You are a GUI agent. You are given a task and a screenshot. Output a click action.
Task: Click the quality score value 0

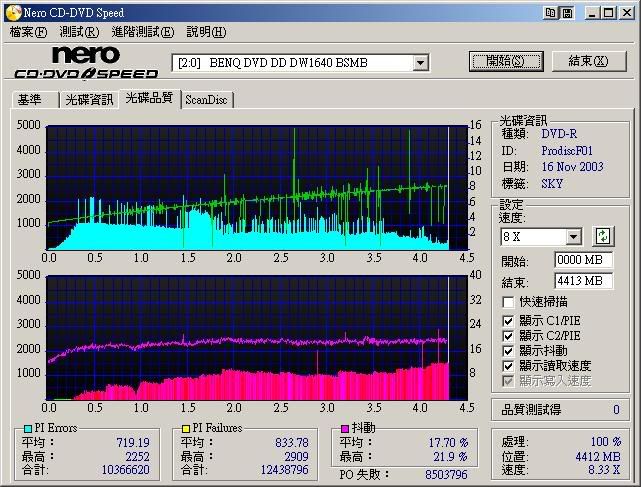616,410
